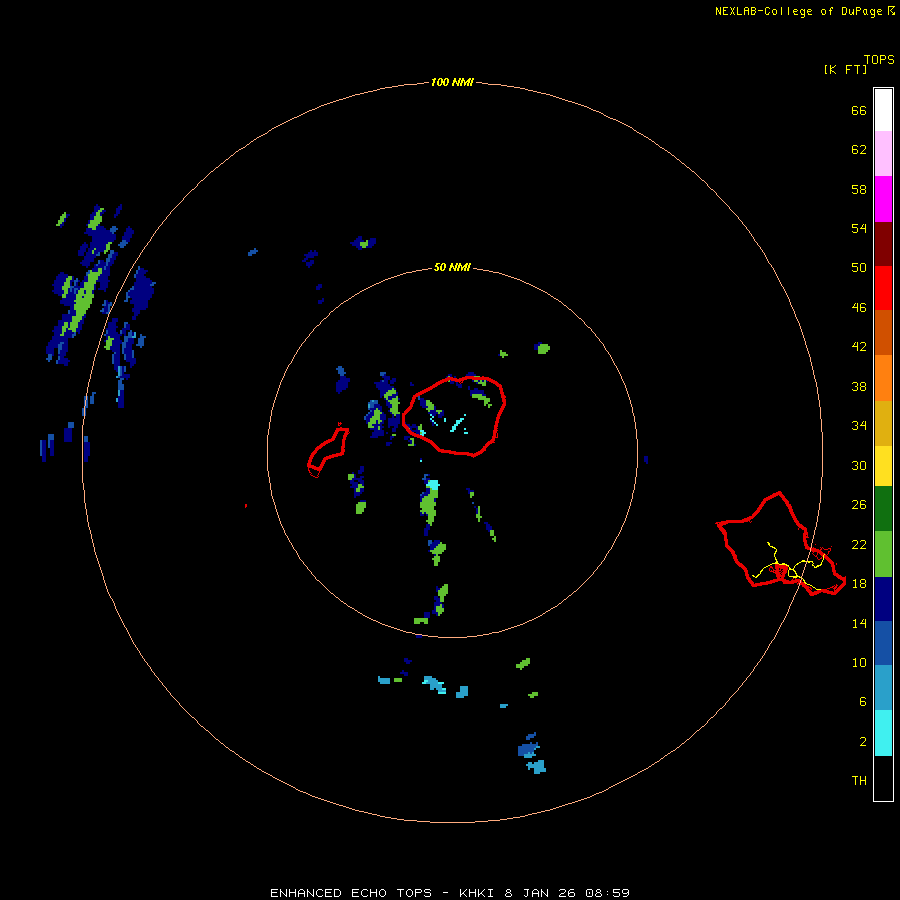Click the gold 34 K FT legend swatch
Image resolution: width=900 pixels, height=900 pixels.
click(x=883, y=423)
